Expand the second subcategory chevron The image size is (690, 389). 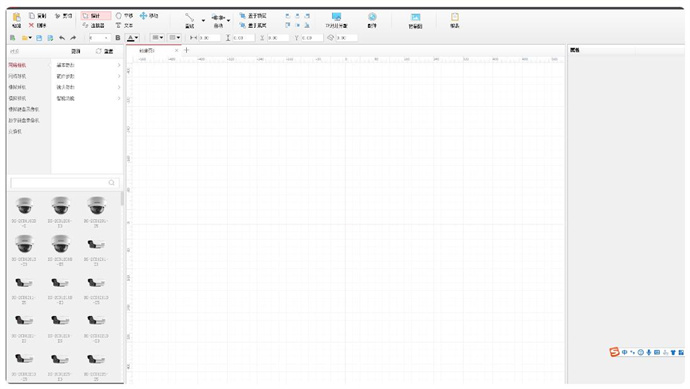point(119,76)
